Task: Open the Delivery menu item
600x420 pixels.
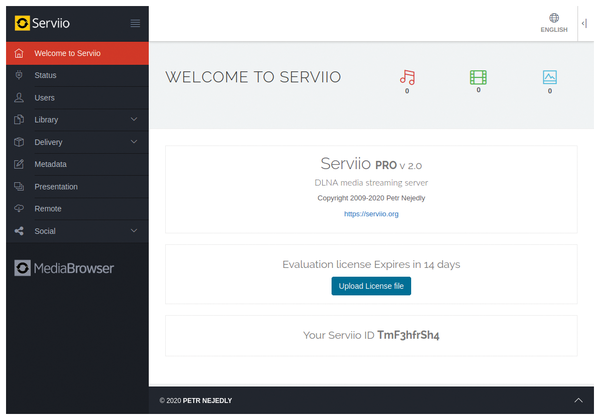Action: point(77,142)
